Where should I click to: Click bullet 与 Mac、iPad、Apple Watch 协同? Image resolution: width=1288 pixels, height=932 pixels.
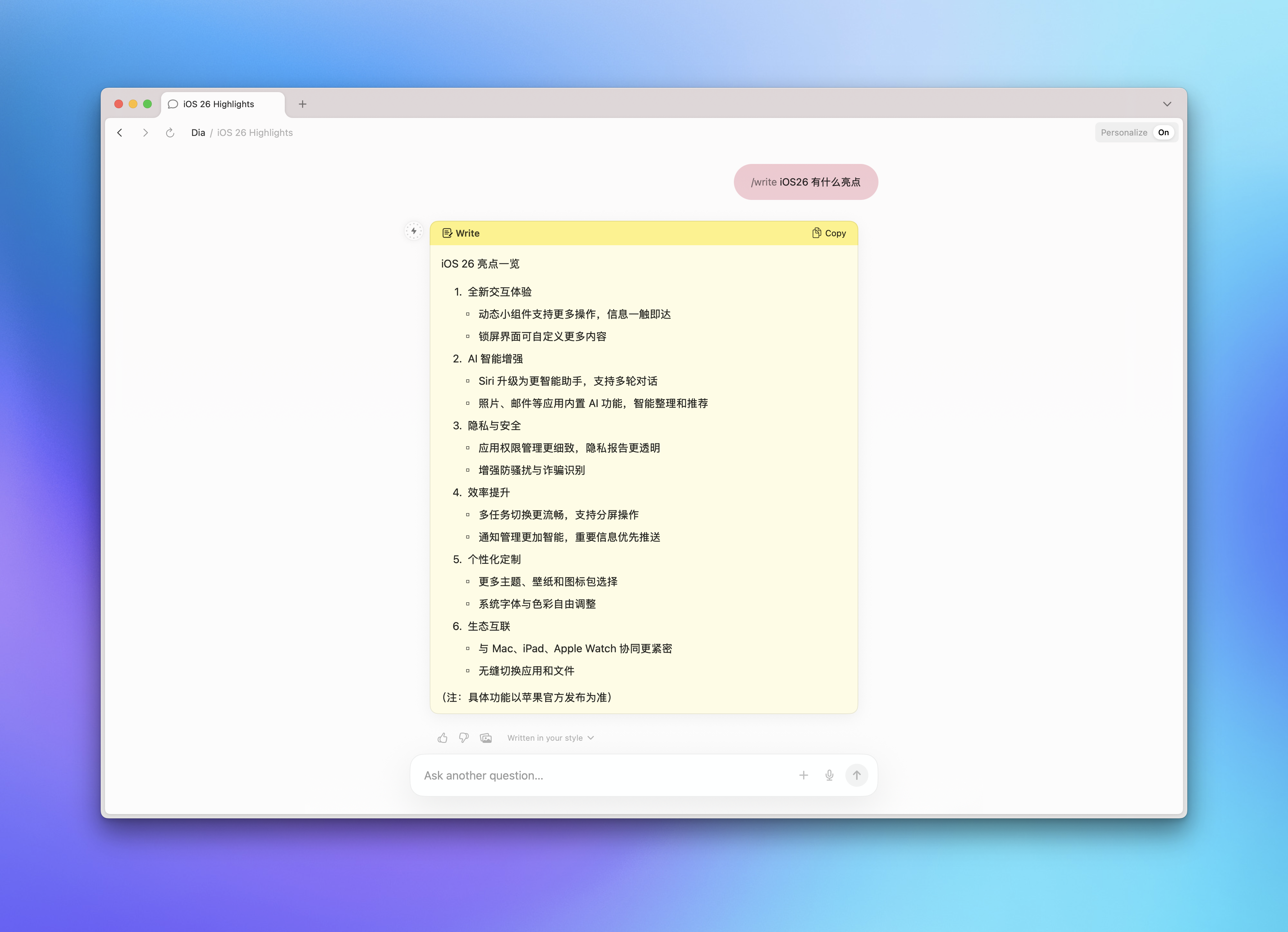point(575,649)
